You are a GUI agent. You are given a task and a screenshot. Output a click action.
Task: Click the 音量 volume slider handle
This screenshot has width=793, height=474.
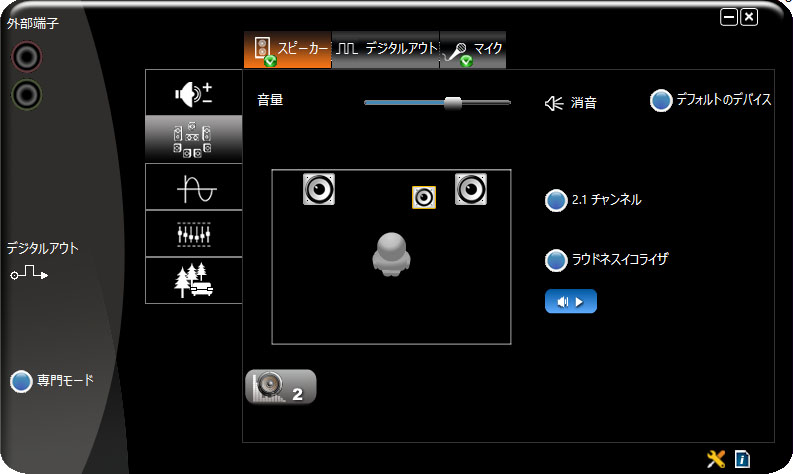pos(453,102)
